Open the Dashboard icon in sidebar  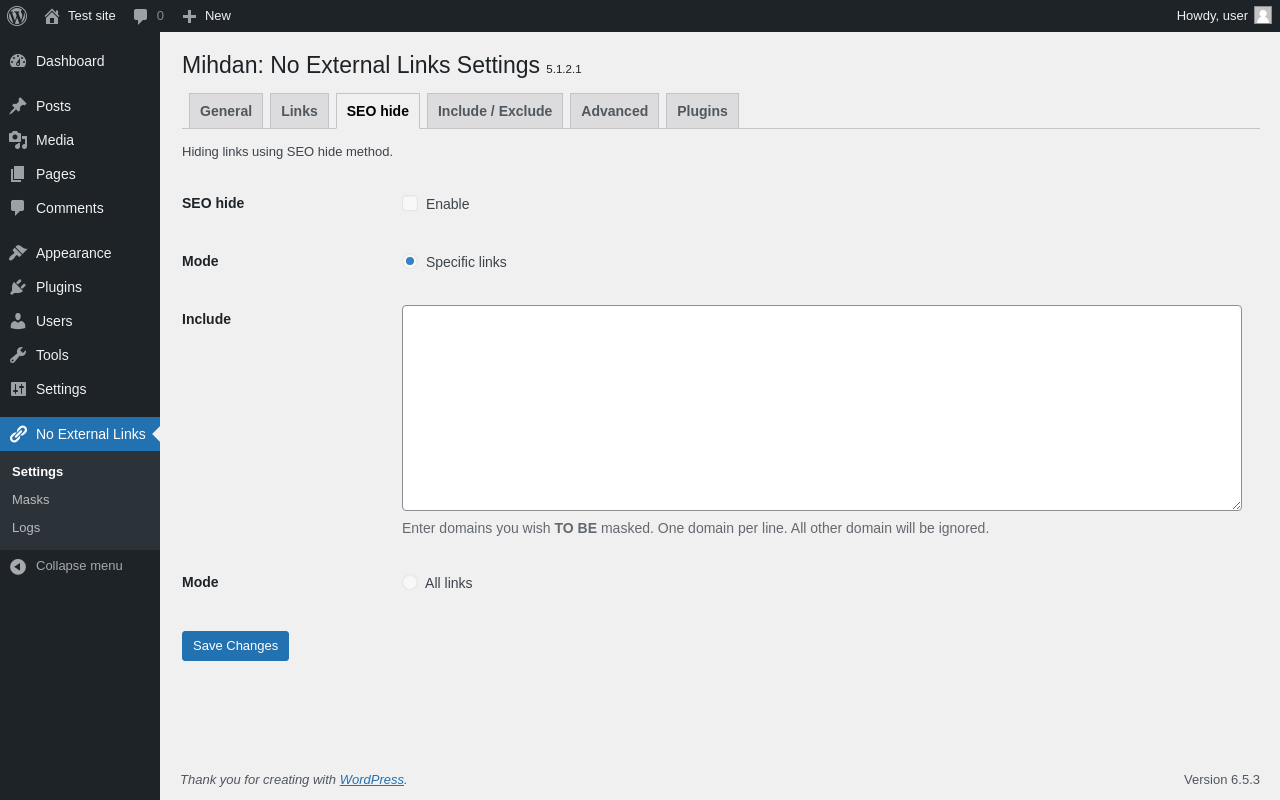[x=18, y=61]
